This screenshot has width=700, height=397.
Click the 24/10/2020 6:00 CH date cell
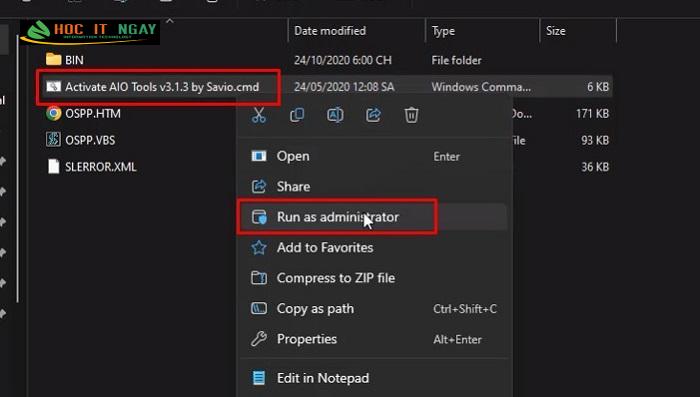[343, 60]
